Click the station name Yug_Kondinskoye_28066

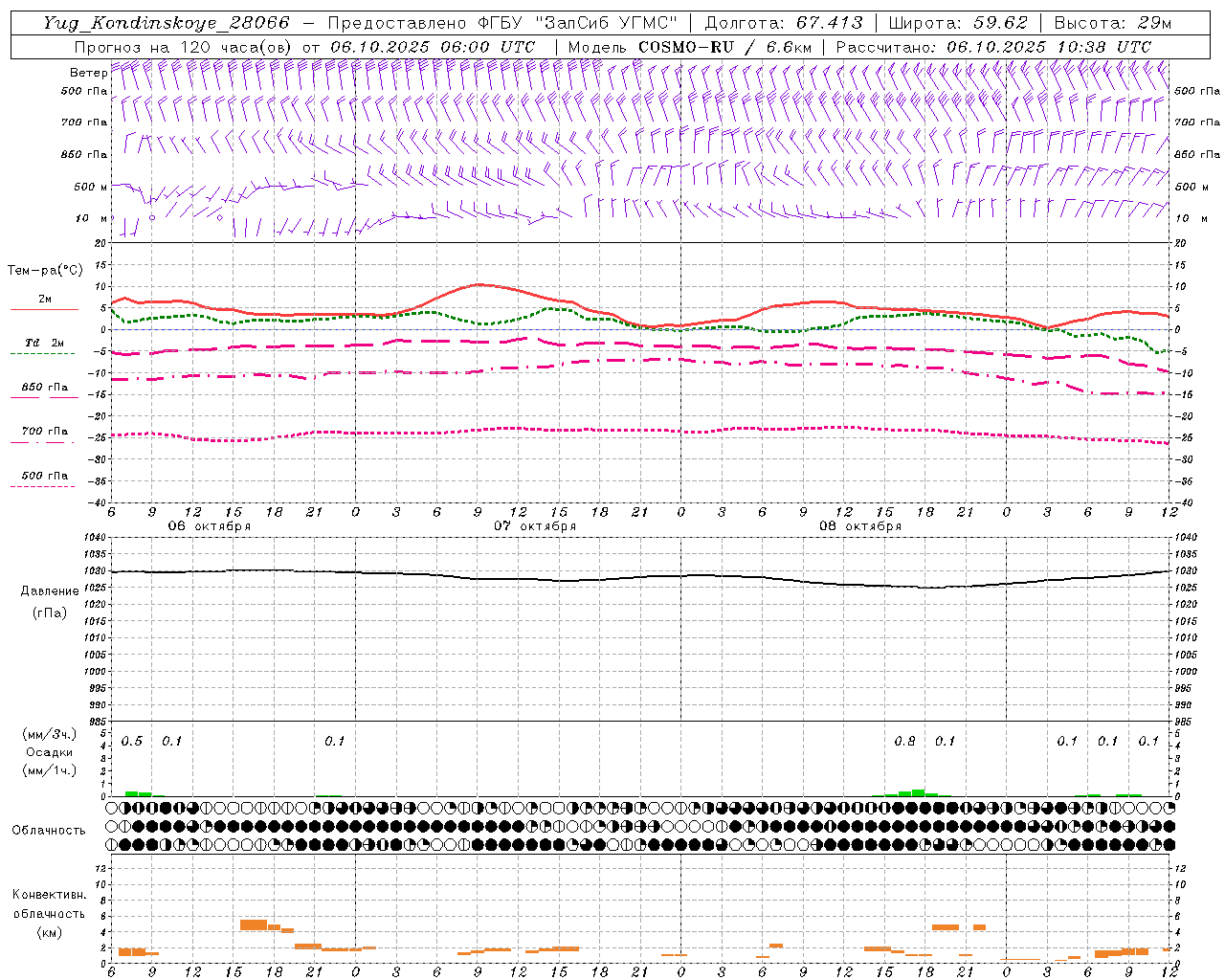167,23
